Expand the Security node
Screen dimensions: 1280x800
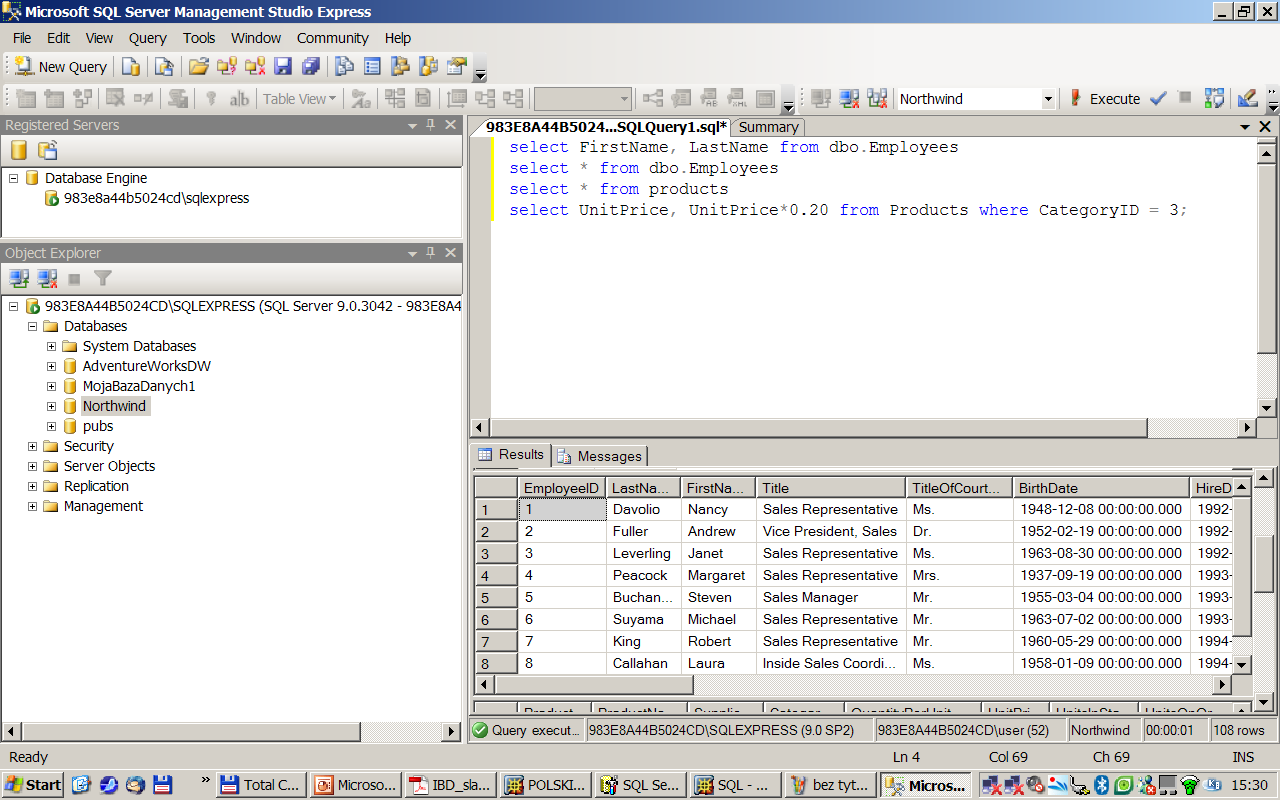pos(33,446)
